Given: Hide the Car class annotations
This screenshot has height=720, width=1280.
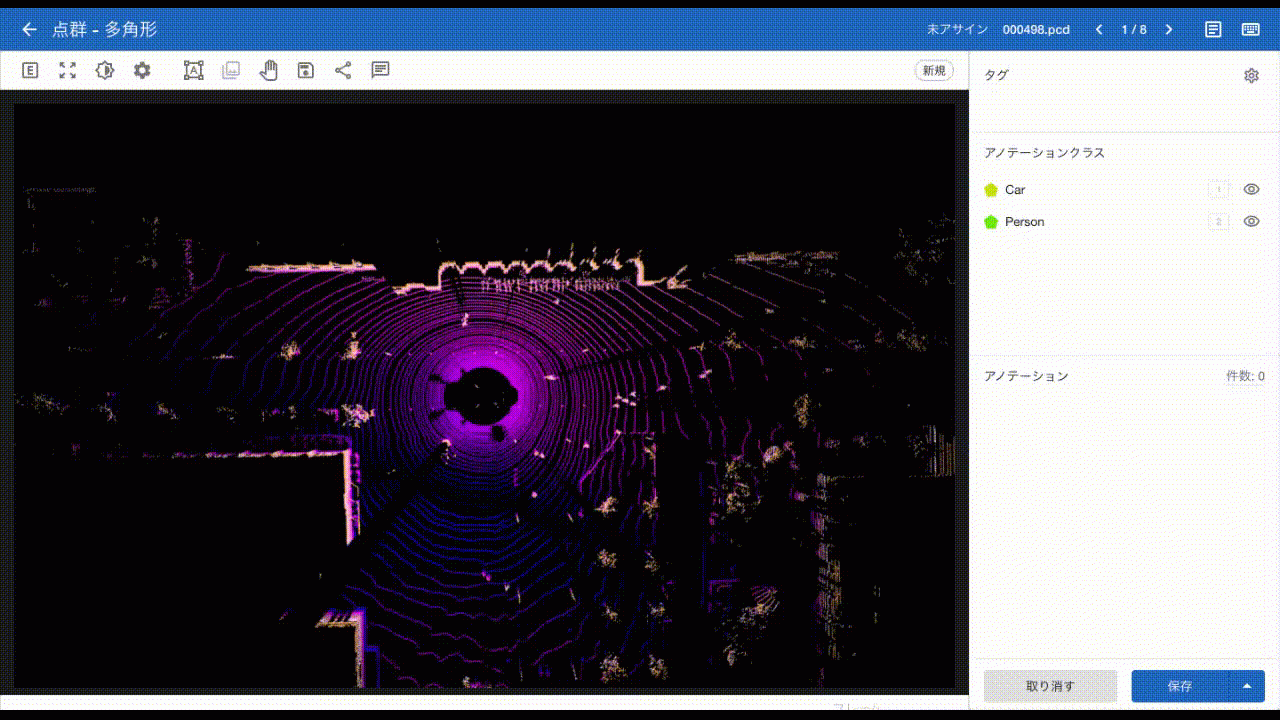Looking at the screenshot, I should (1251, 189).
